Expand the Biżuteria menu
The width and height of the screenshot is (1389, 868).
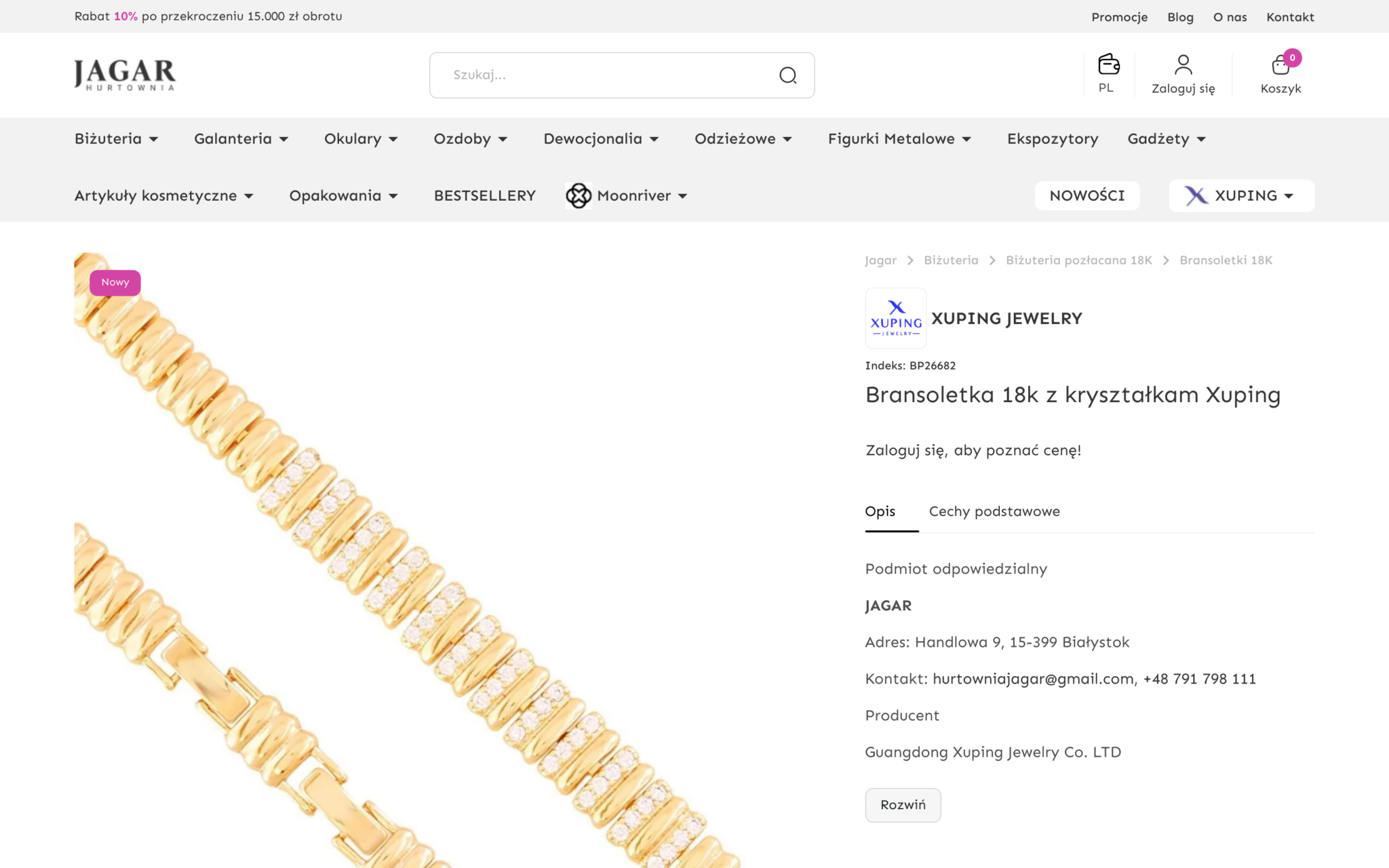116,139
